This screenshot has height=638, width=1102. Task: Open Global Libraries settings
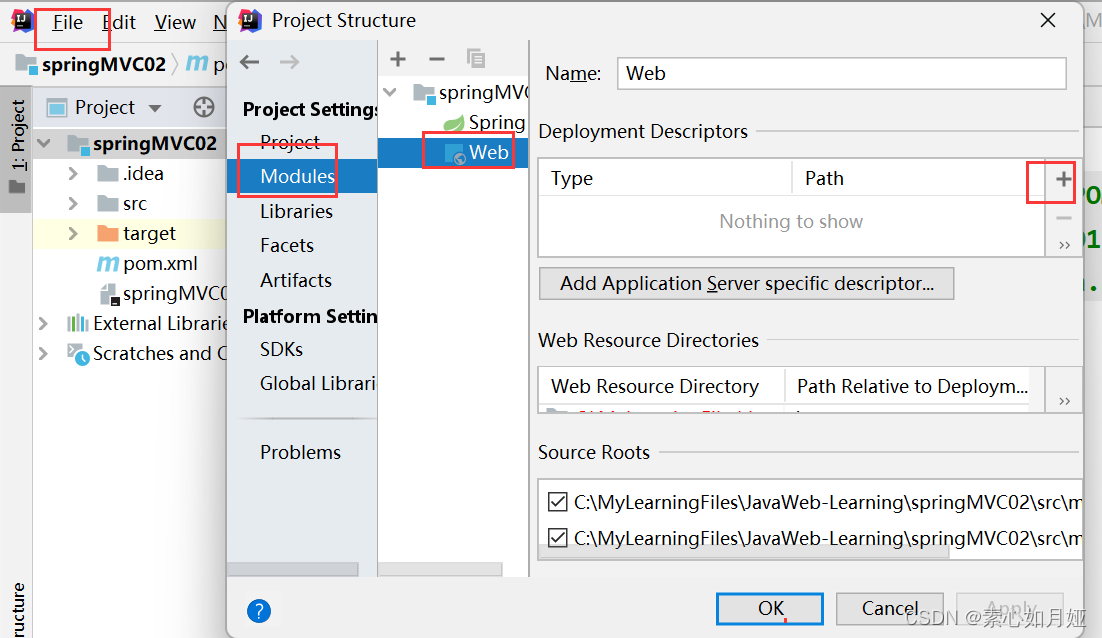click(x=318, y=384)
